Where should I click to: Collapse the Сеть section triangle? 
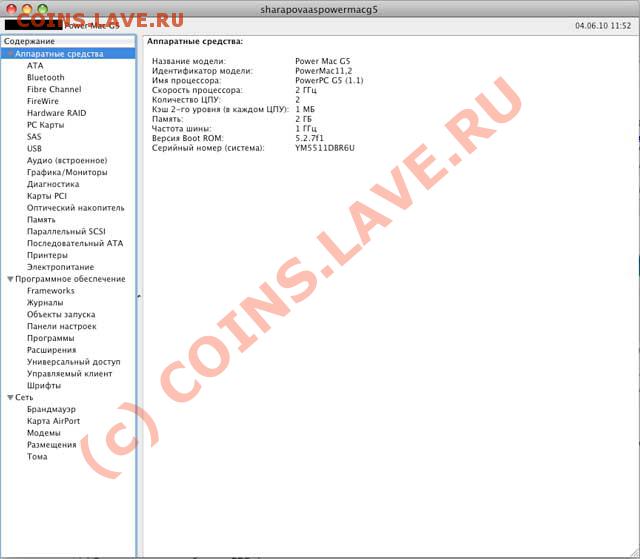11,397
